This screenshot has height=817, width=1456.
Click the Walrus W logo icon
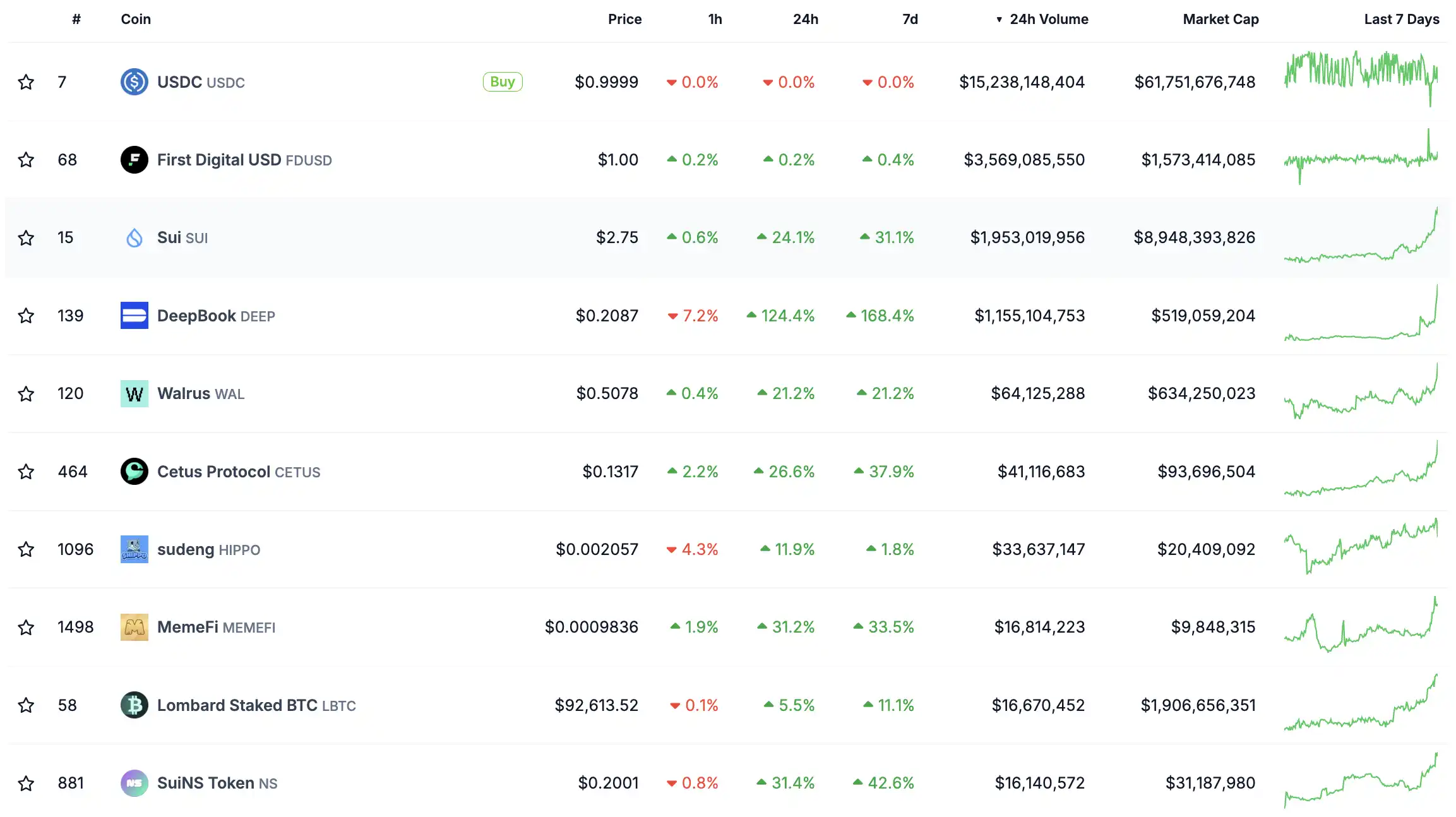[x=134, y=393]
